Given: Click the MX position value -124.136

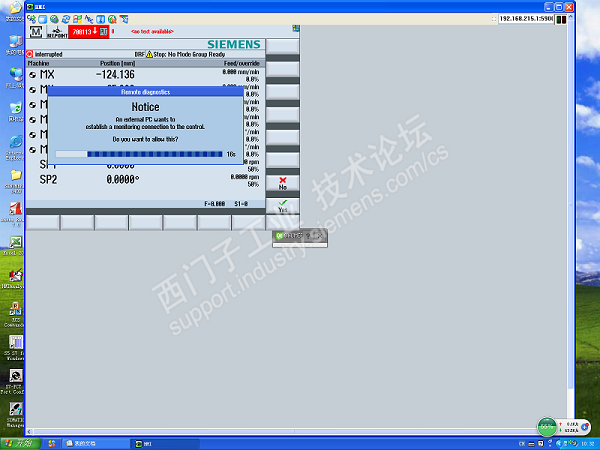Looking at the screenshot, I should pyautogui.click(x=116, y=75).
